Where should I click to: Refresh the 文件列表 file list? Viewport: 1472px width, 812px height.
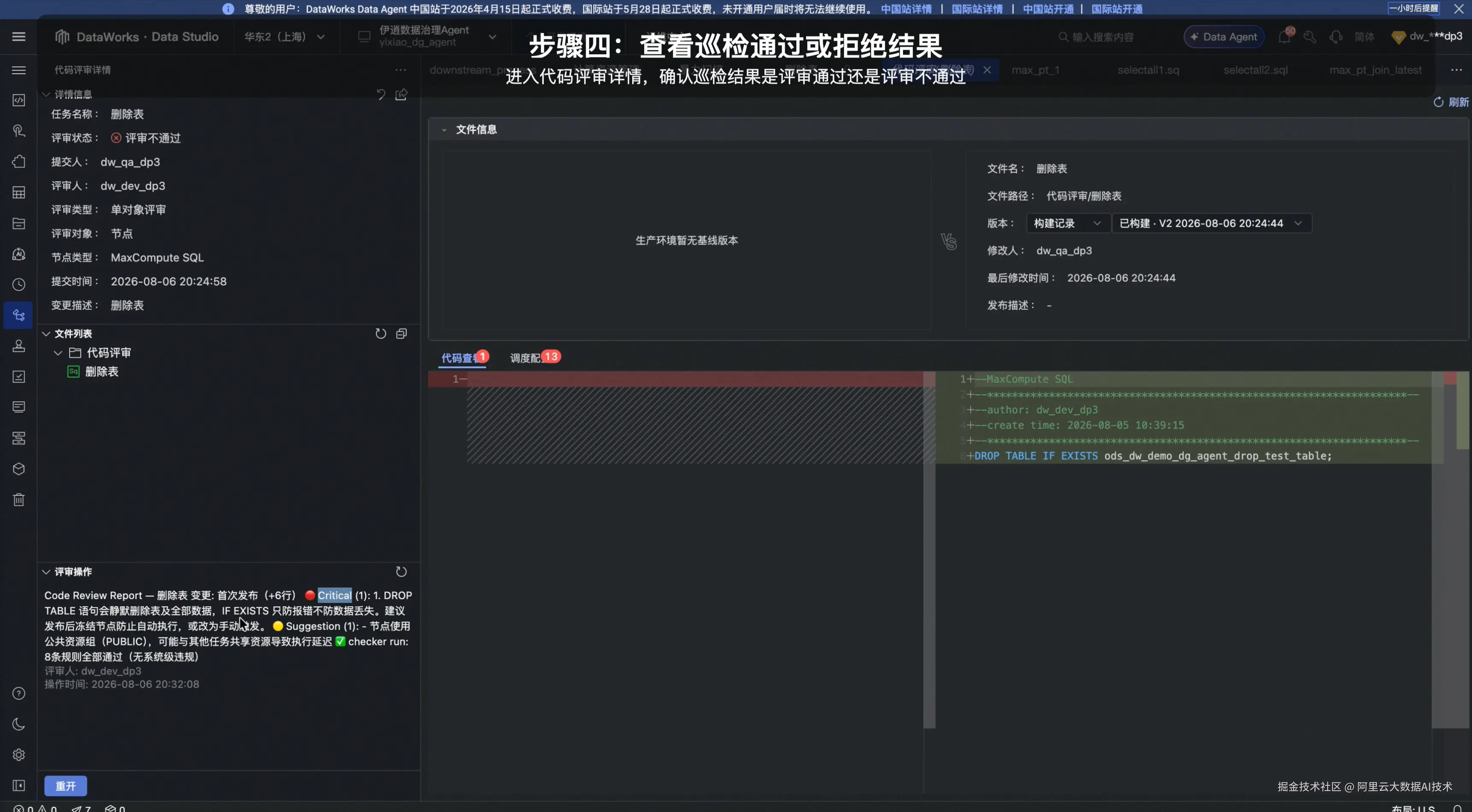click(x=381, y=333)
